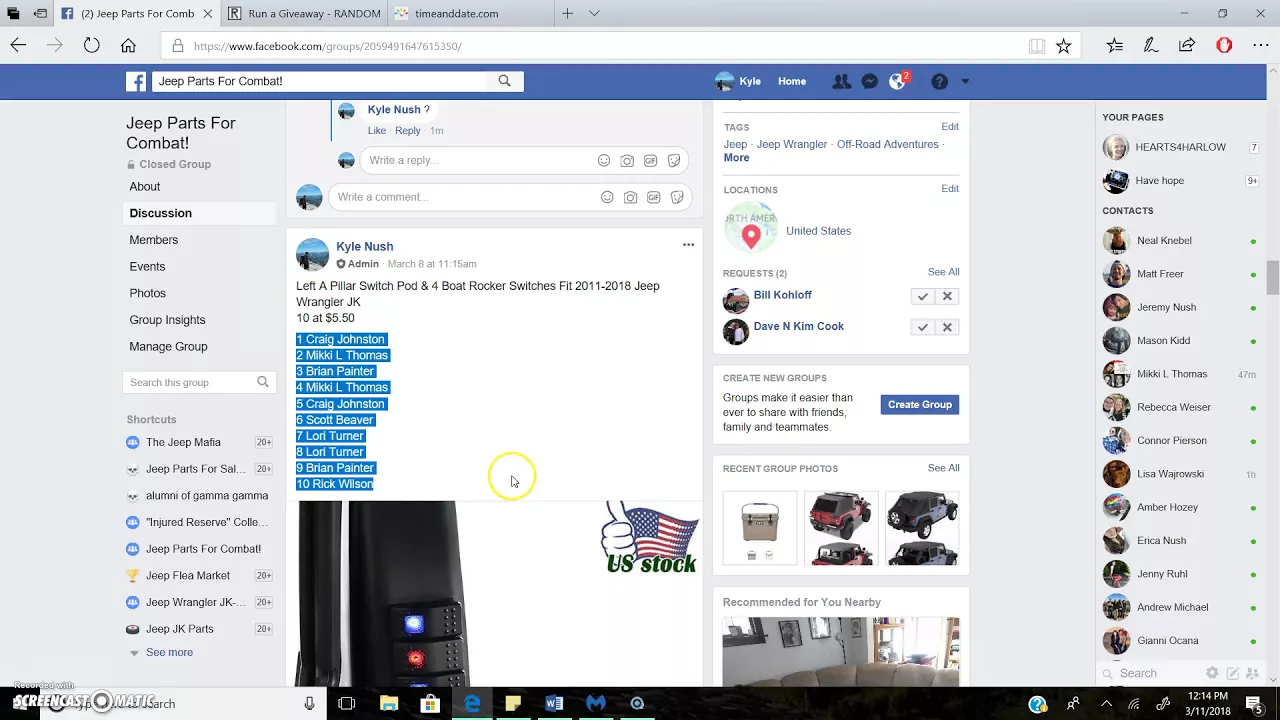The width and height of the screenshot is (1280, 720).
Task: Open the Members section
Action: pyautogui.click(x=154, y=240)
